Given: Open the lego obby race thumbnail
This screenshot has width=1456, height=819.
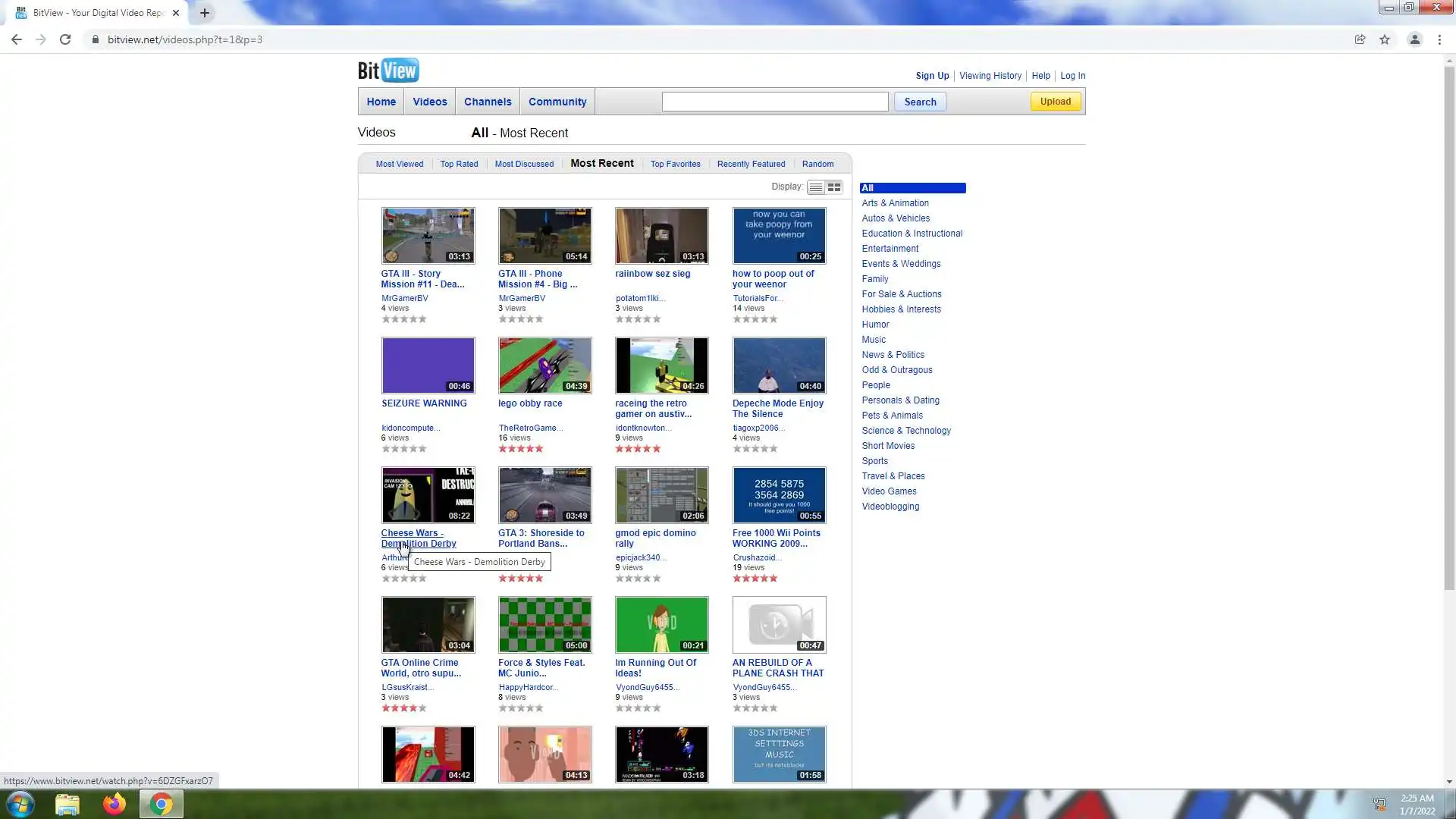Looking at the screenshot, I should pos(544,366).
